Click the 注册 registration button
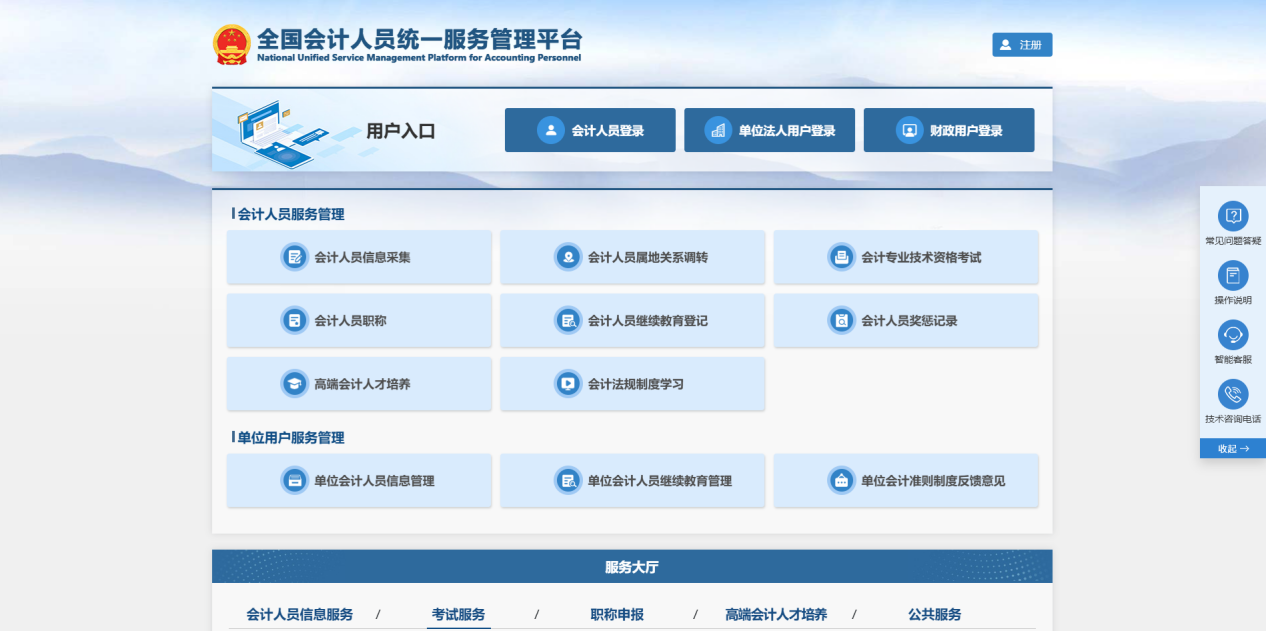1266x631 pixels. [x=1021, y=44]
